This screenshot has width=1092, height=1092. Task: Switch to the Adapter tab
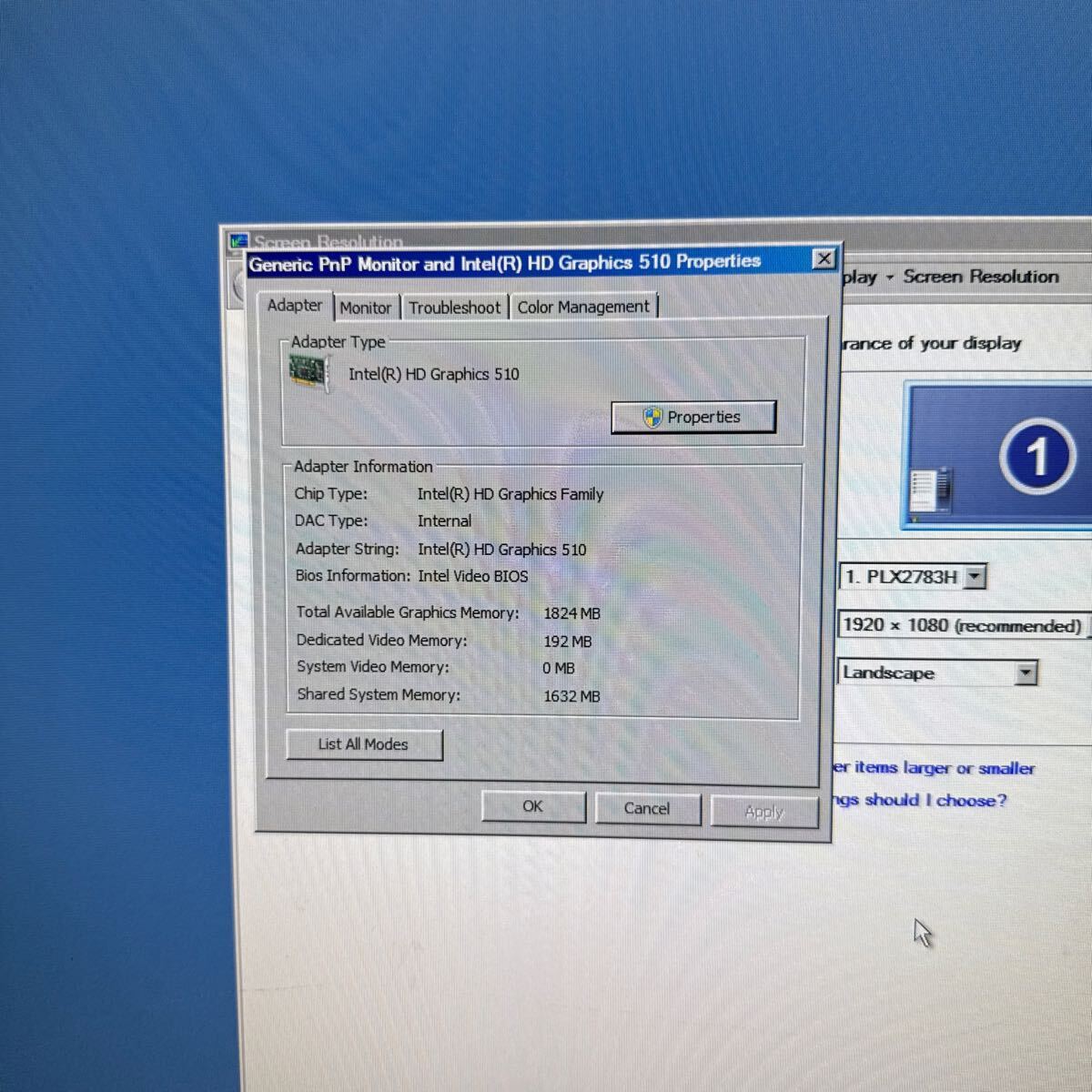click(295, 306)
